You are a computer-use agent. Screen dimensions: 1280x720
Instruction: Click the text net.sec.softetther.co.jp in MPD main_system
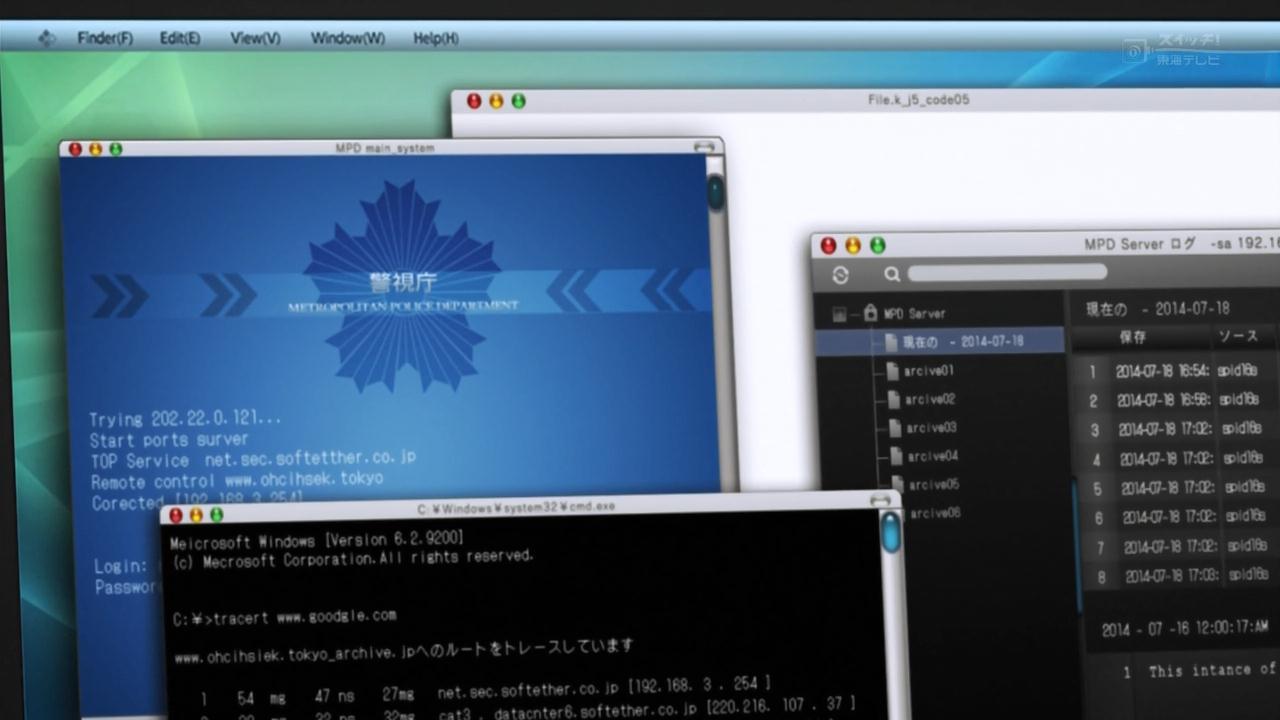pos(310,458)
